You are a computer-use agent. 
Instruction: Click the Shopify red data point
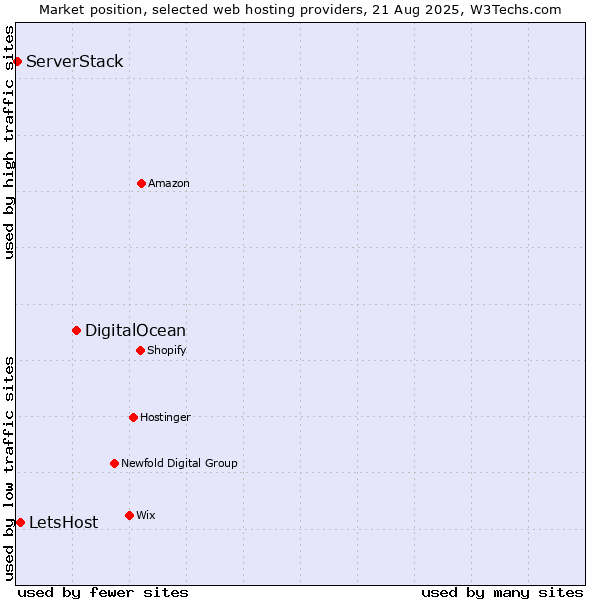[x=140, y=351]
